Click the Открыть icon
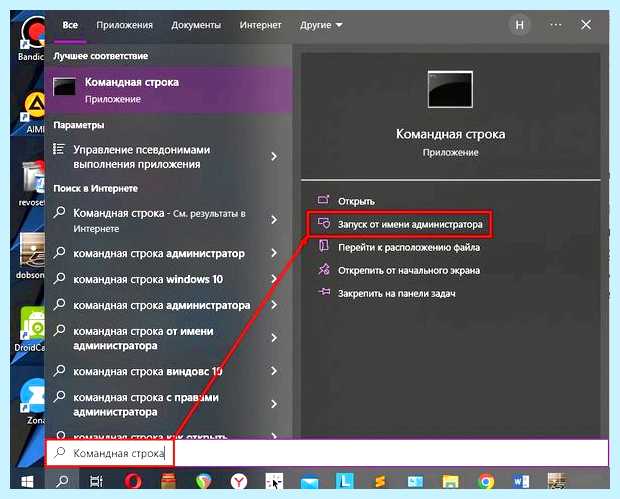This screenshot has height=499, width=620. (x=323, y=200)
